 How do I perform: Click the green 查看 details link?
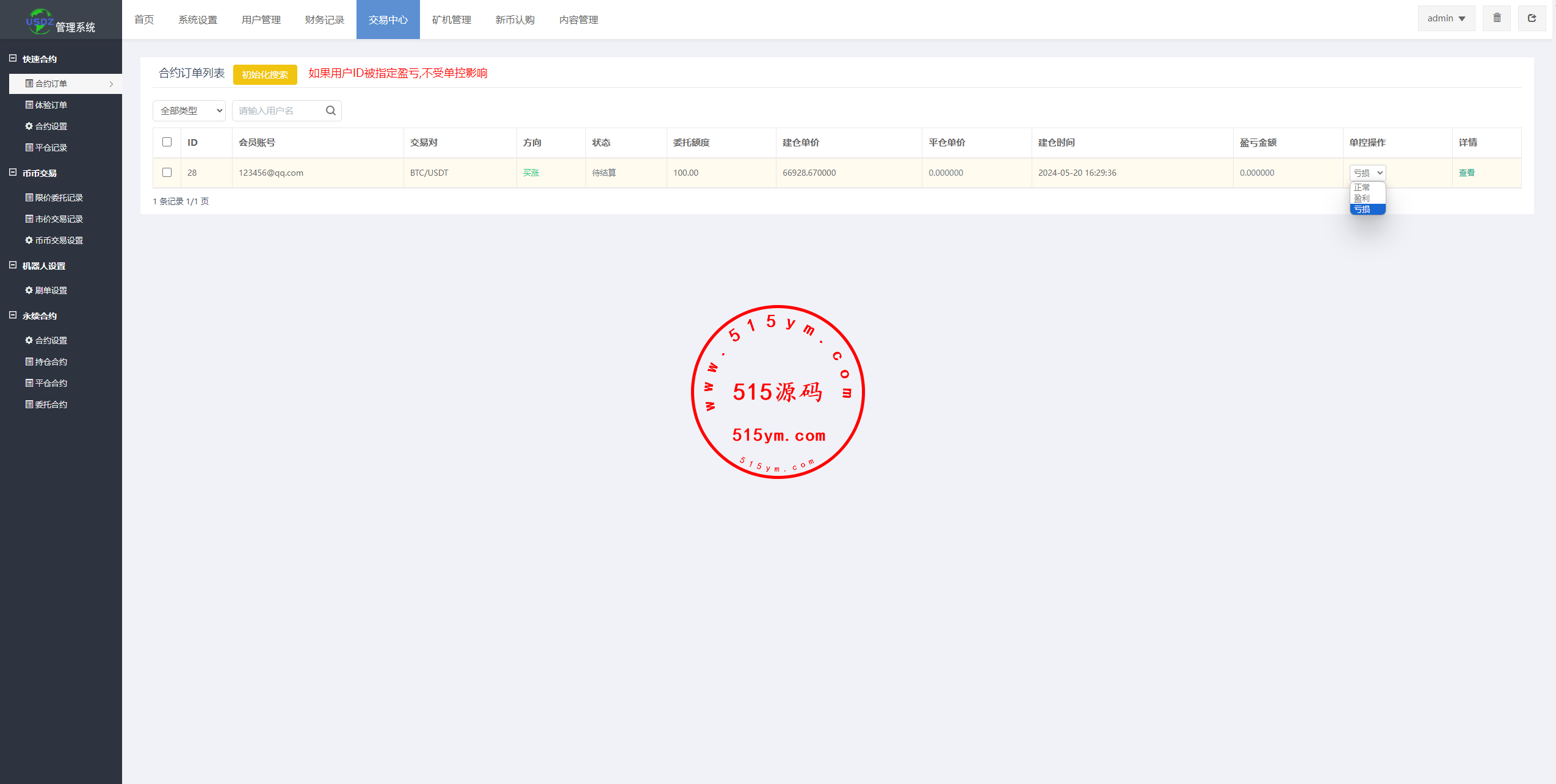[1466, 173]
